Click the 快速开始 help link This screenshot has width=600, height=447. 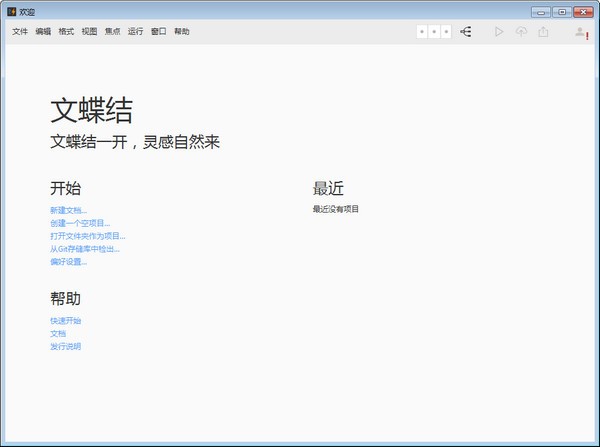[x=65, y=321]
